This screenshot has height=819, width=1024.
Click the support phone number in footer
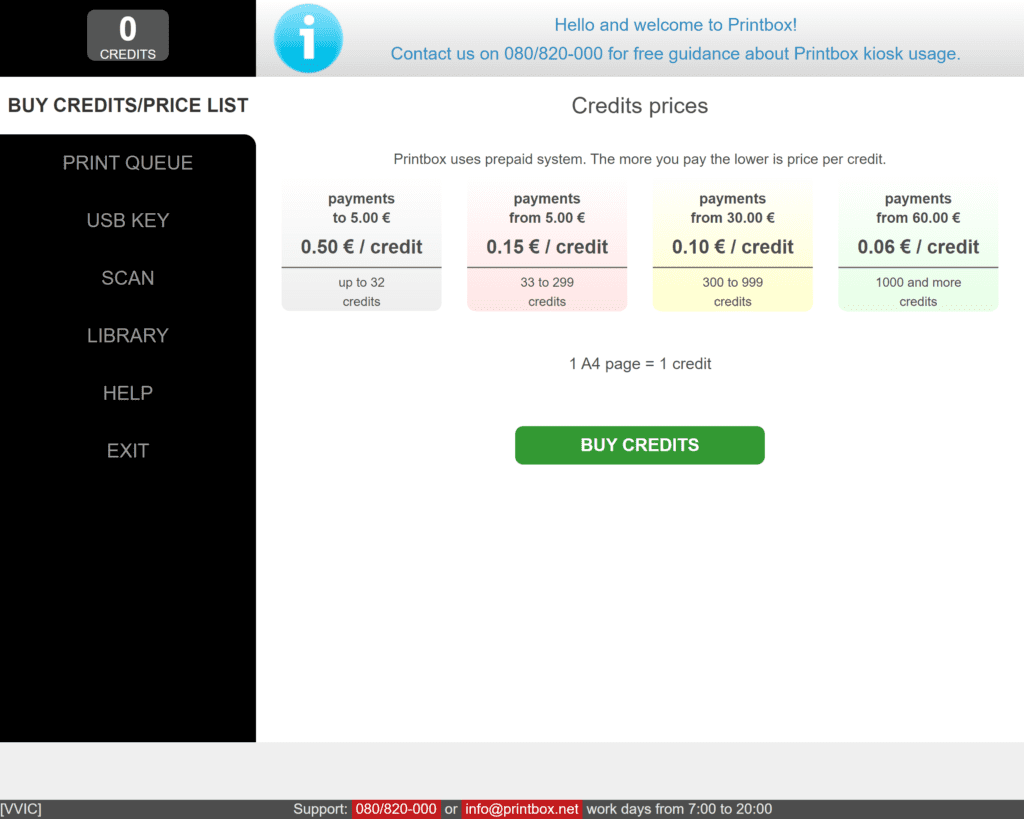coord(396,809)
